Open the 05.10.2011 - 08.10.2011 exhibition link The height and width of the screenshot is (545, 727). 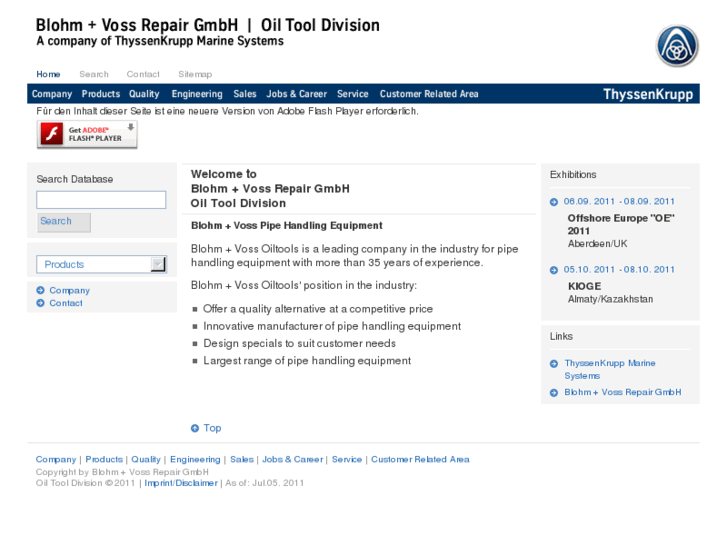point(619,269)
